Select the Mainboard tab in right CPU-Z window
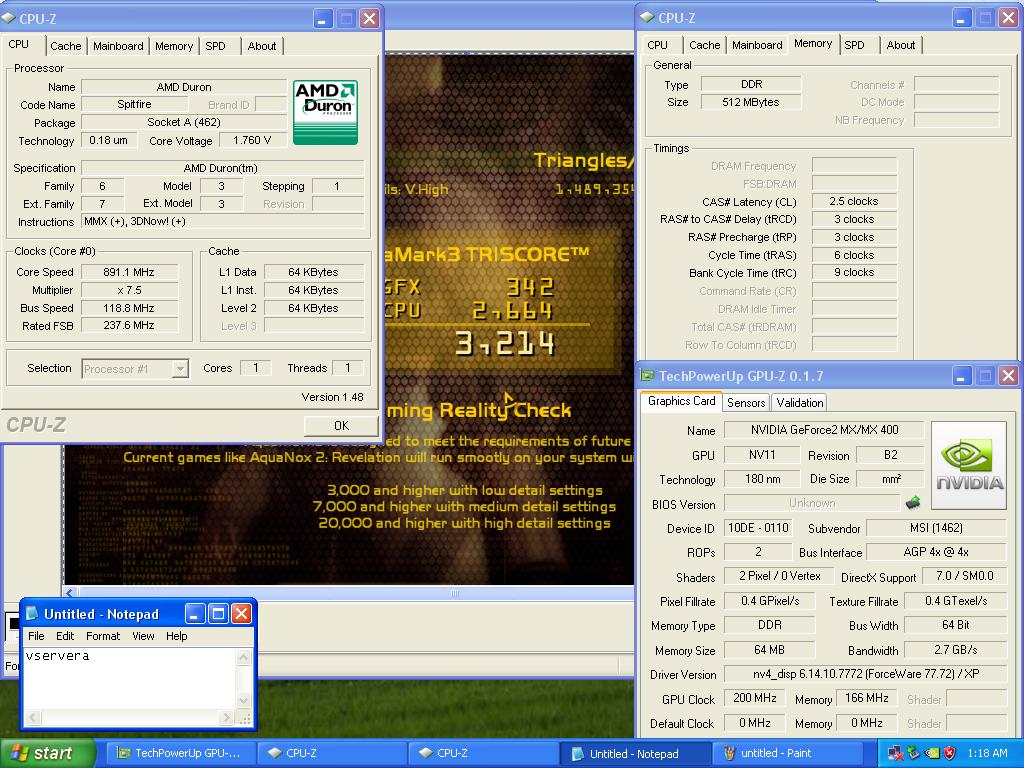Viewport: 1024px width, 768px height. [757, 45]
